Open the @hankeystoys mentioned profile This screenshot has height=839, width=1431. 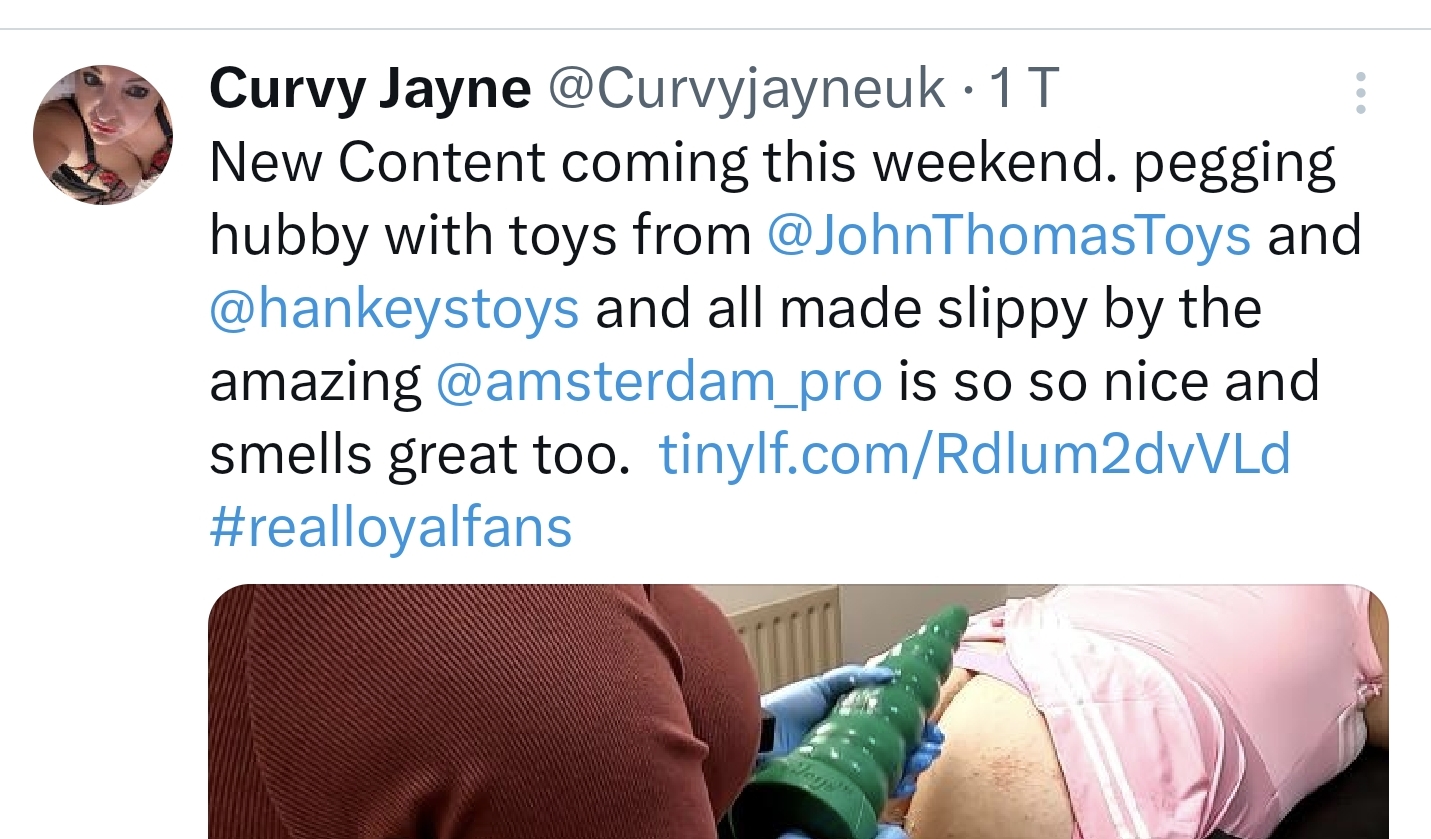394,309
